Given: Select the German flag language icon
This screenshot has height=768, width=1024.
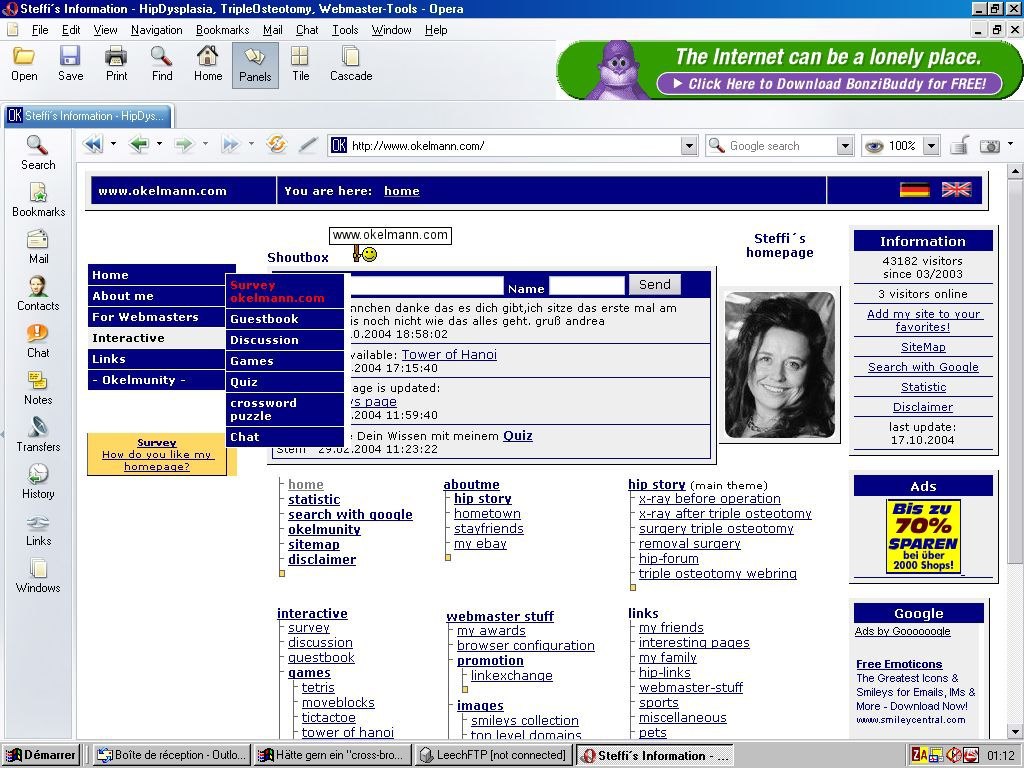Looking at the screenshot, I should click(914, 190).
